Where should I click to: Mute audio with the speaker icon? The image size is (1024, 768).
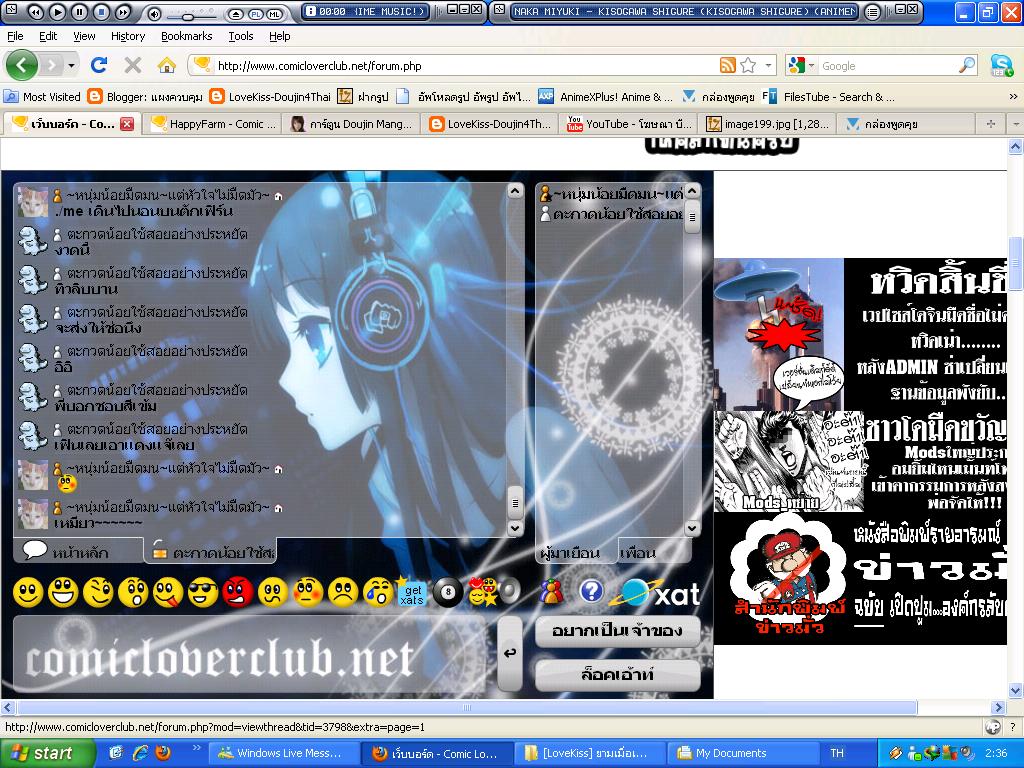coord(154,14)
